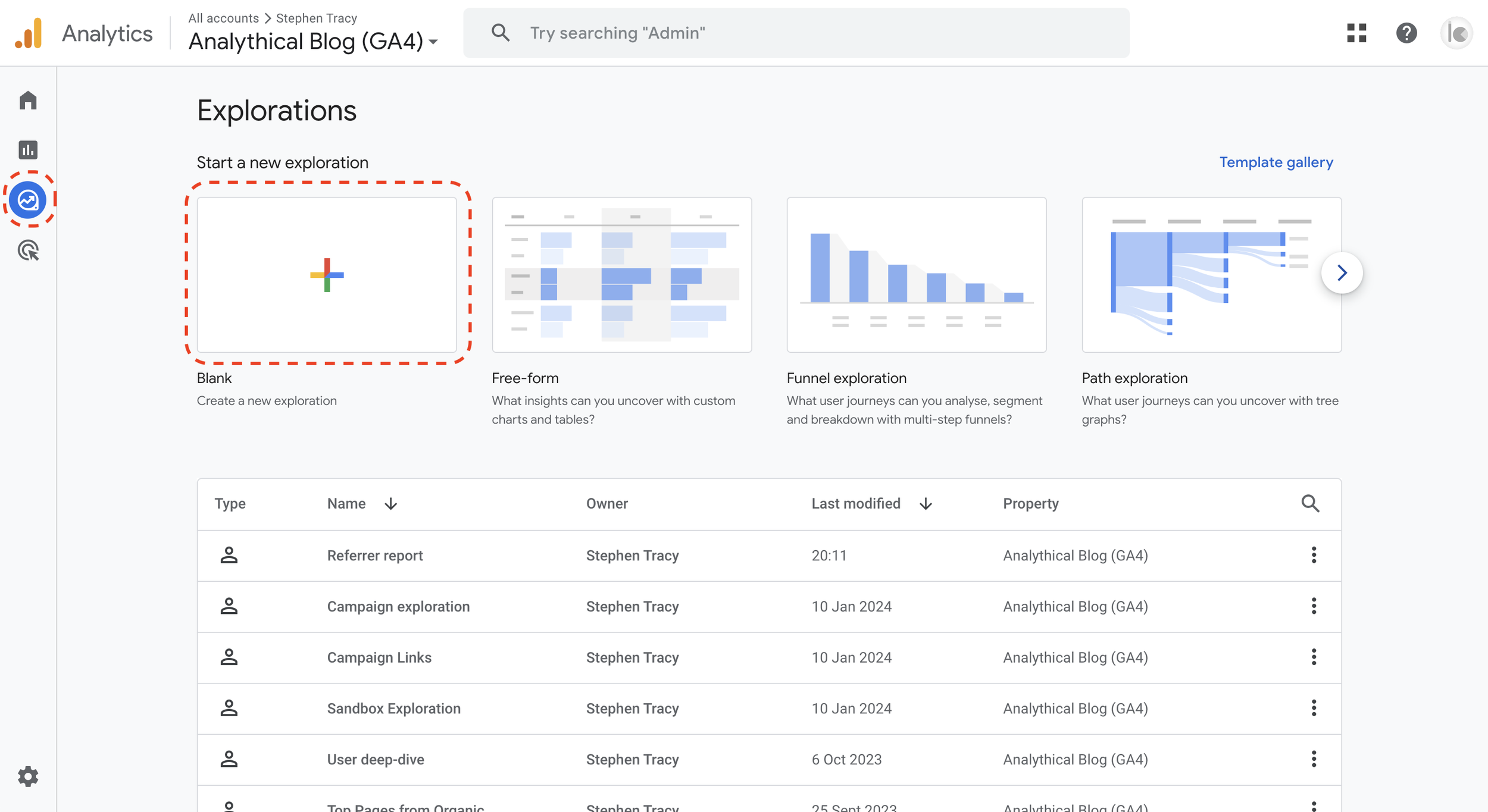
Task: Open the Template gallery link
Action: [x=1276, y=162]
